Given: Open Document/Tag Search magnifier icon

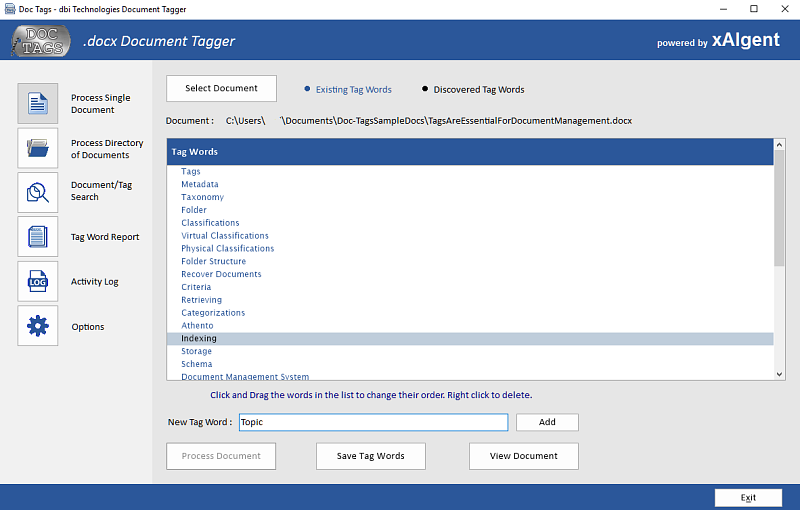Looking at the screenshot, I should point(38,192).
